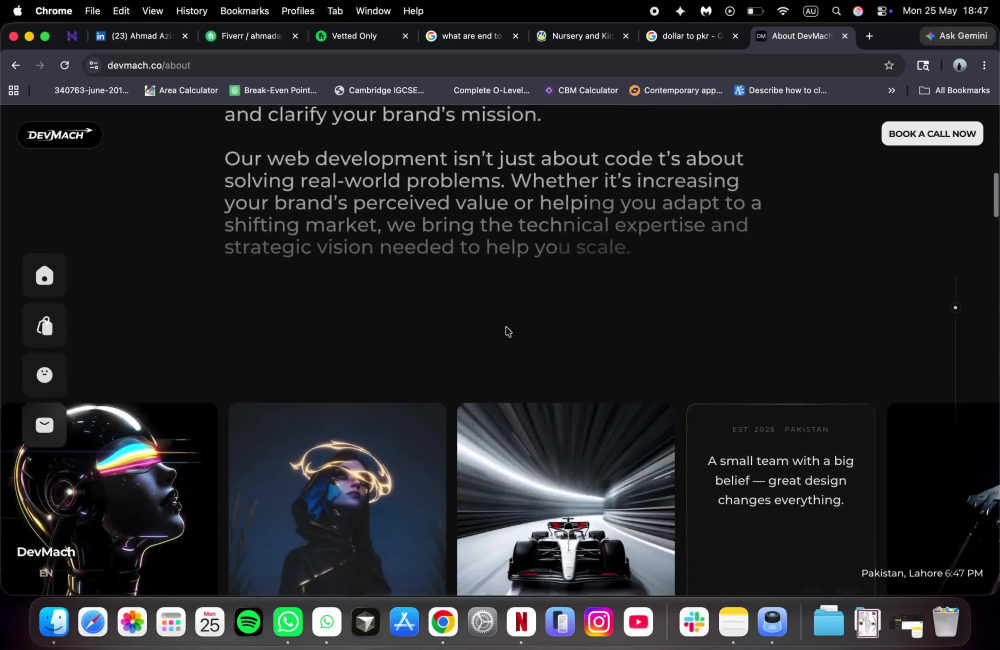1000x650 pixels.
Task: Switch to the dollar to pkr tab
Action: coord(692,36)
